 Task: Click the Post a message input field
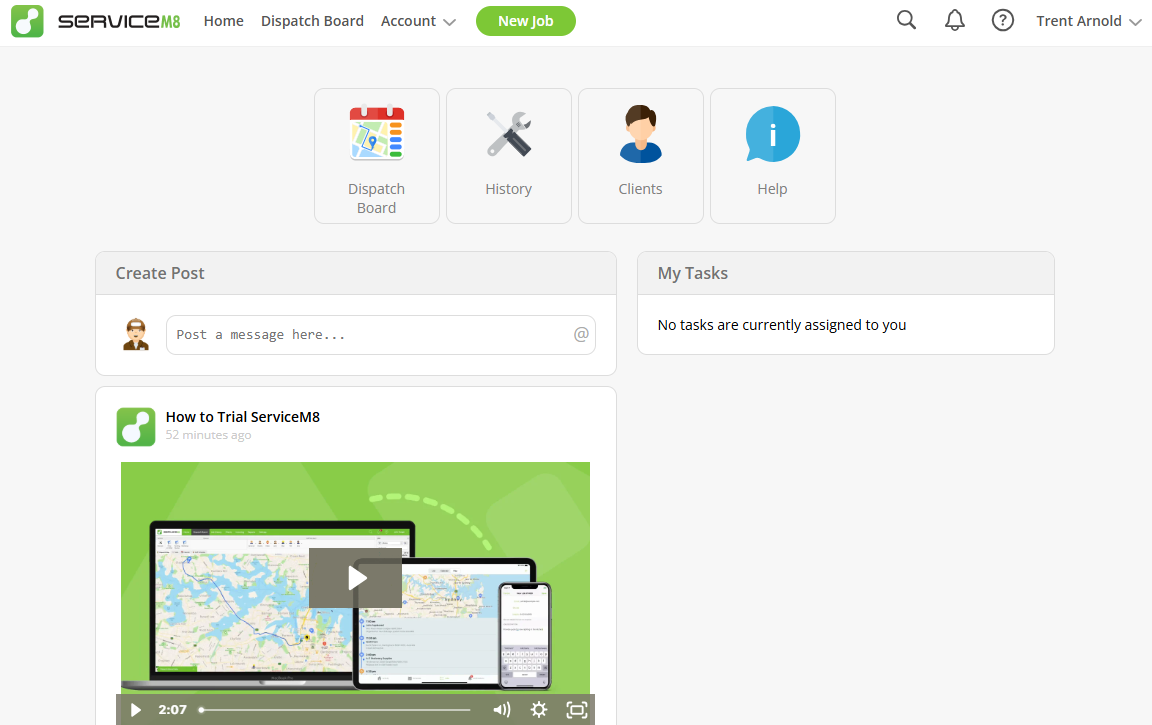coord(381,335)
